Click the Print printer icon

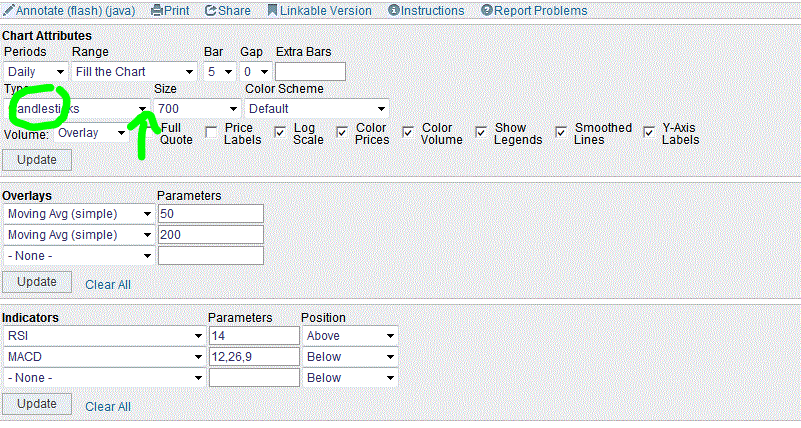(157, 11)
